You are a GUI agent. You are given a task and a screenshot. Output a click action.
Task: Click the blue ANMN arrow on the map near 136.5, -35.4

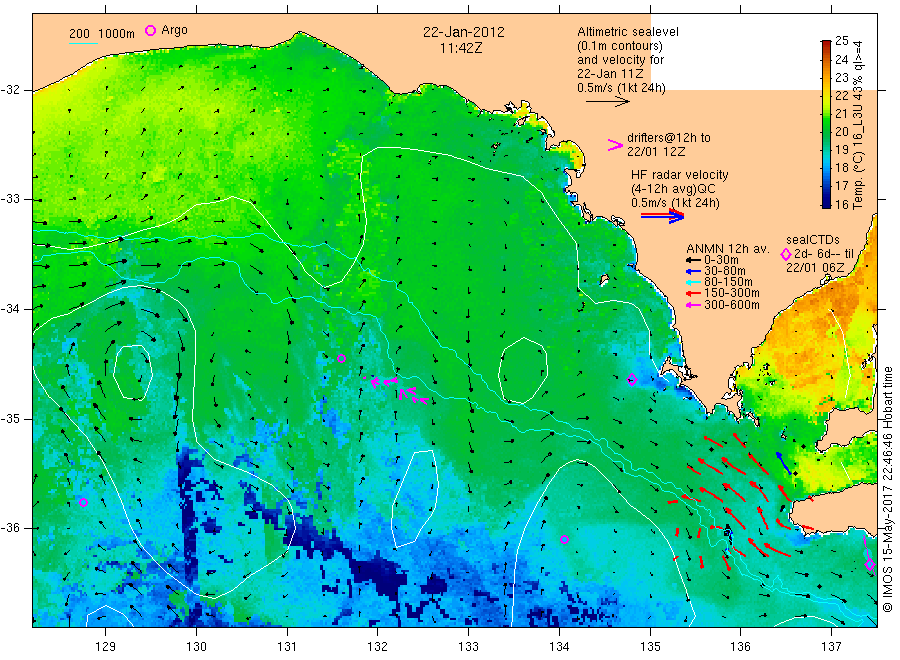pyautogui.click(x=784, y=463)
